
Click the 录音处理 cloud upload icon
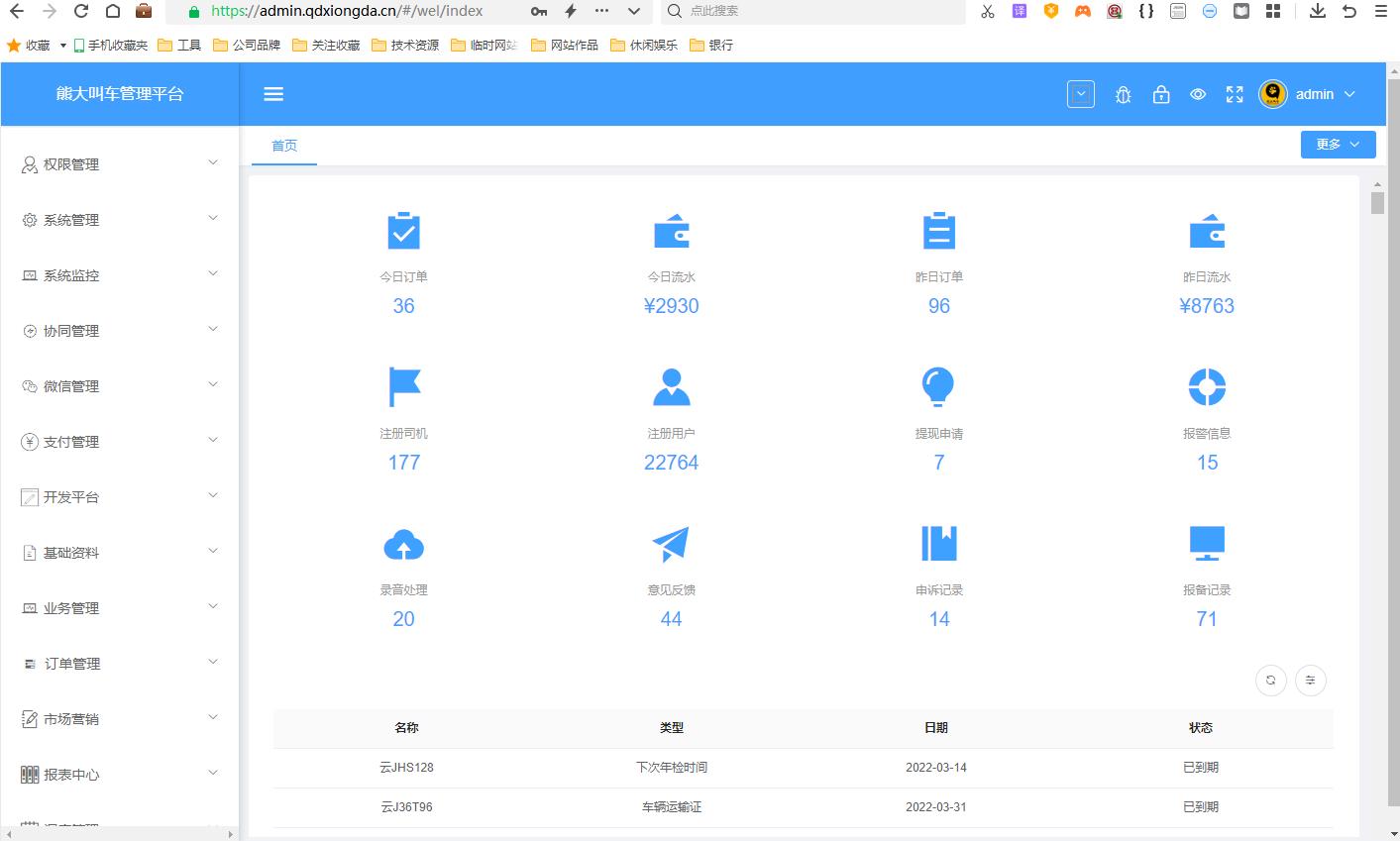coord(403,544)
